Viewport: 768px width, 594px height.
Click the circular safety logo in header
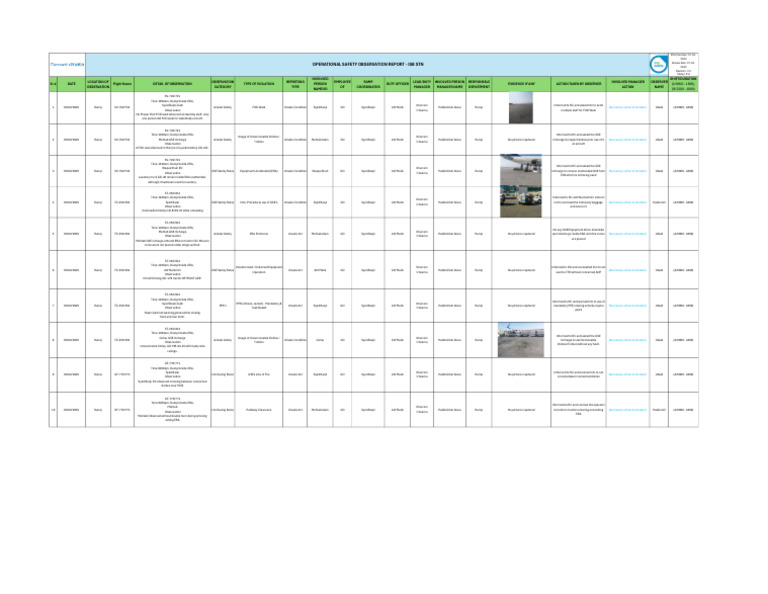(658, 65)
